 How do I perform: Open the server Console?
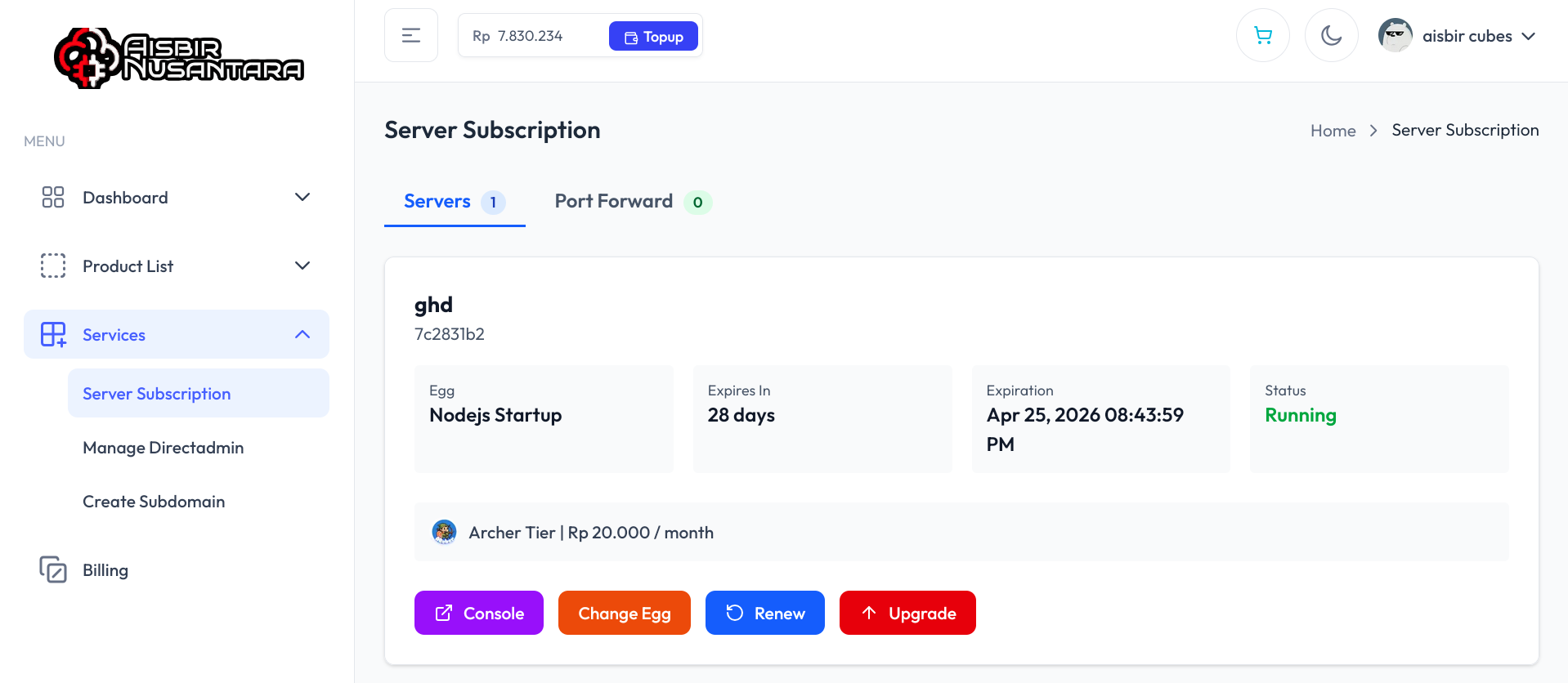point(479,613)
